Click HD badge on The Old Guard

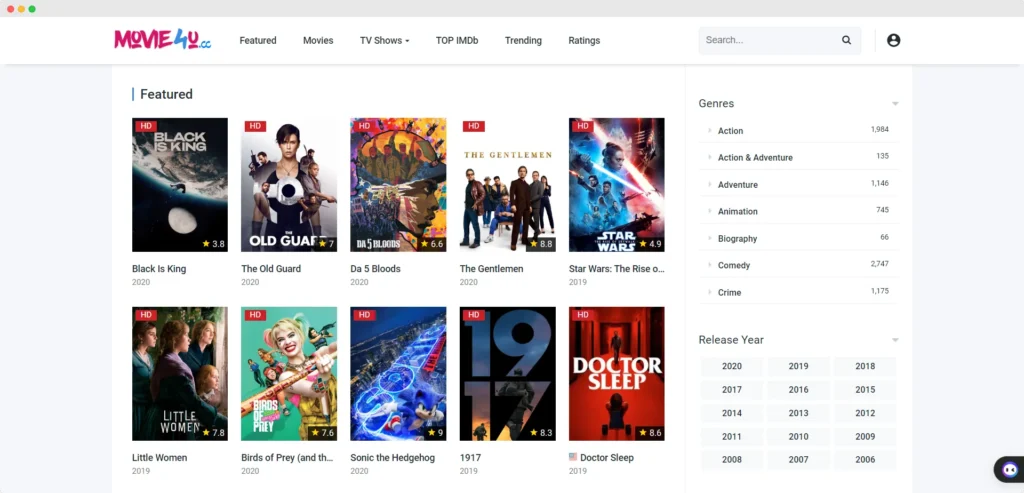coord(255,126)
